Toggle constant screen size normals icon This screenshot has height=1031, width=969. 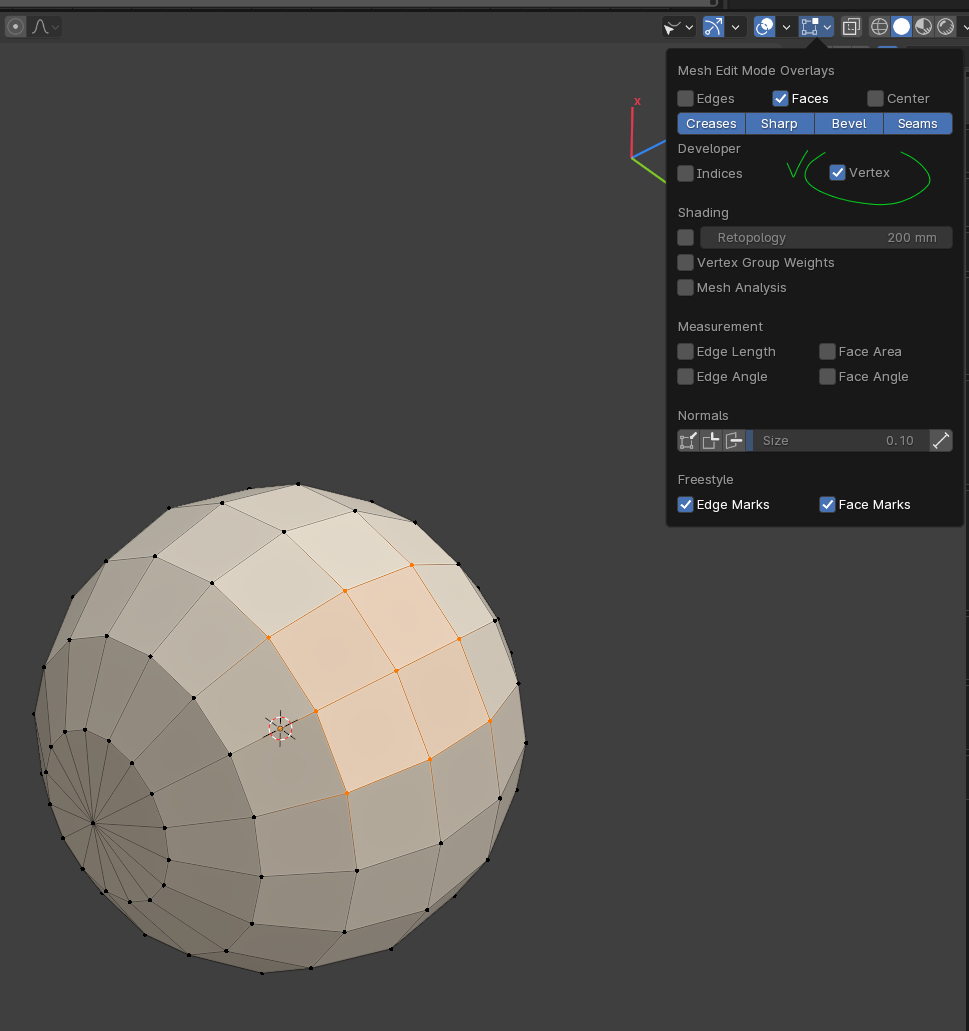(x=941, y=441)
